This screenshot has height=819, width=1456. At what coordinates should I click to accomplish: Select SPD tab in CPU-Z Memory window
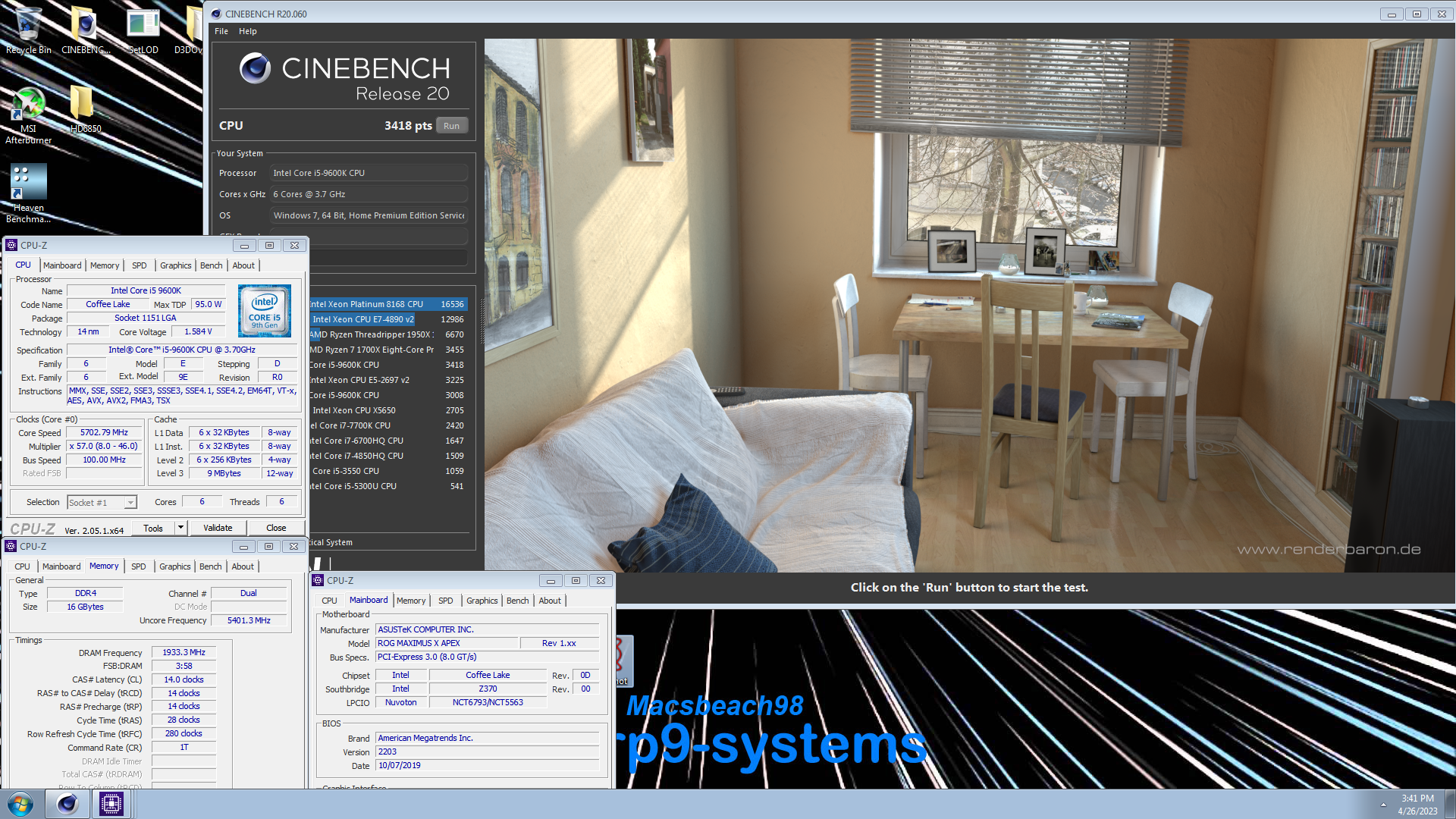139,566
